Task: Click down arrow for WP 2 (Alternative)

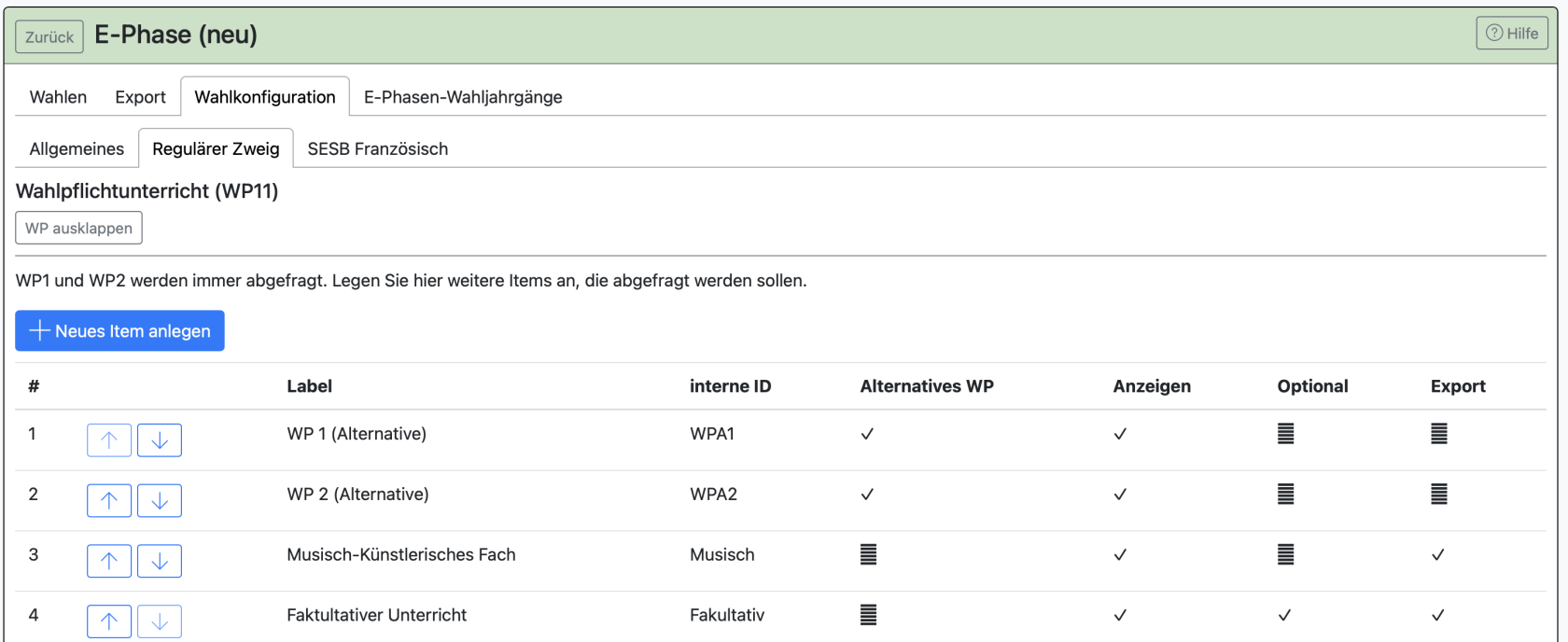Action: [x=160, y=500]
